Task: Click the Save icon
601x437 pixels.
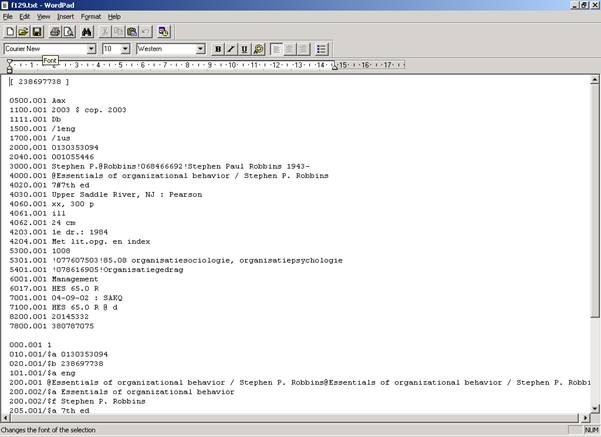Action: coord(37,32)
